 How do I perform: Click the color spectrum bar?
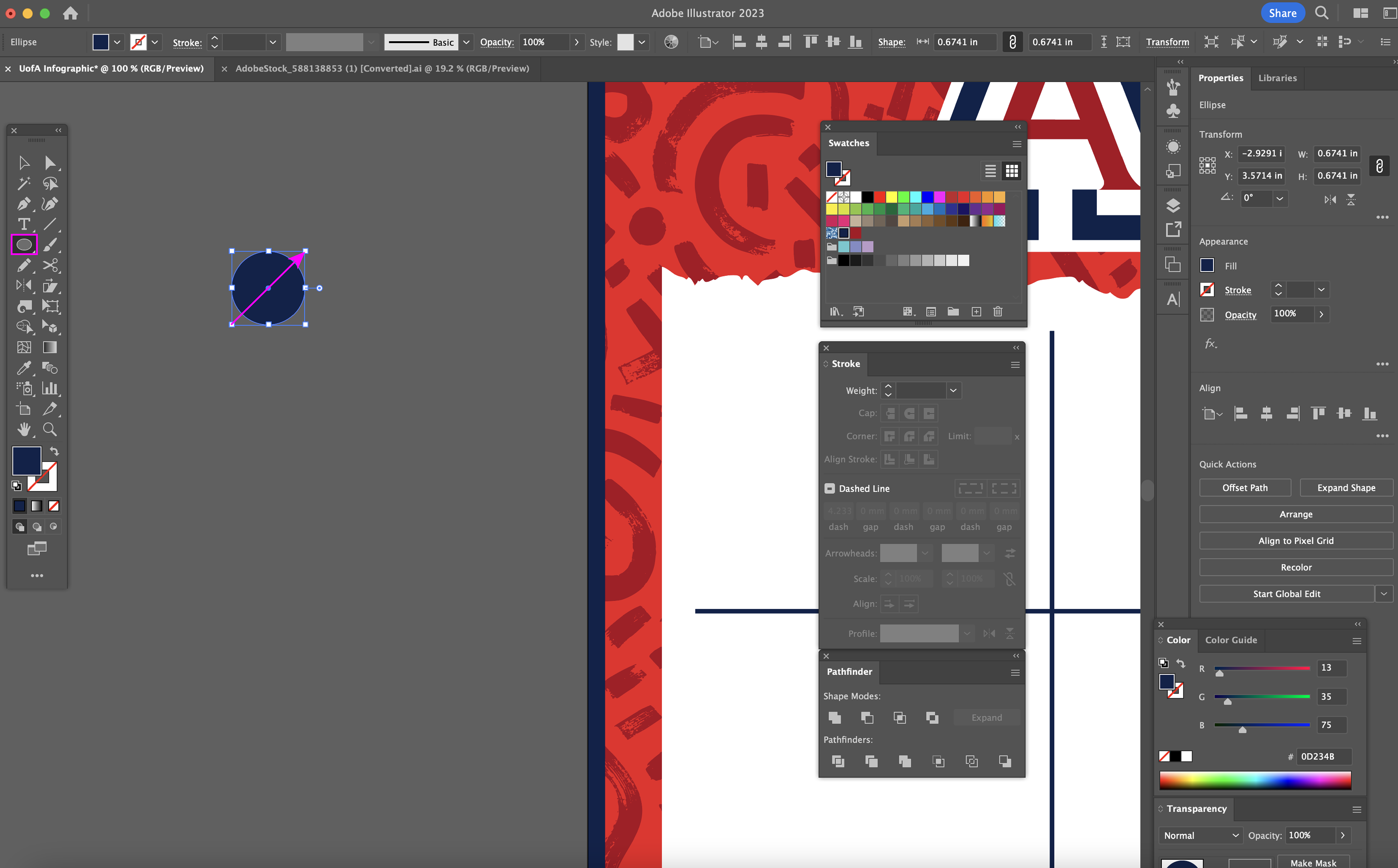(1254, 781)
